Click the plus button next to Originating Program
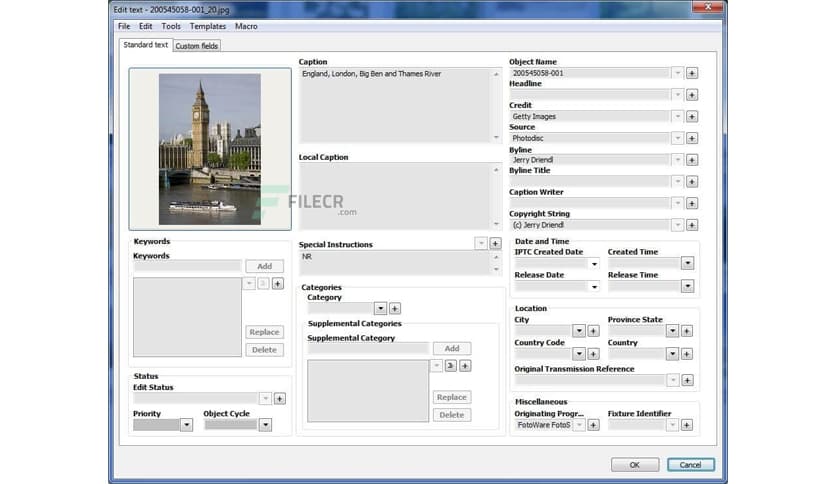Image resolution: width=836 pixels, height=484 pixels. pyautogui.click(x=593, y=425)
